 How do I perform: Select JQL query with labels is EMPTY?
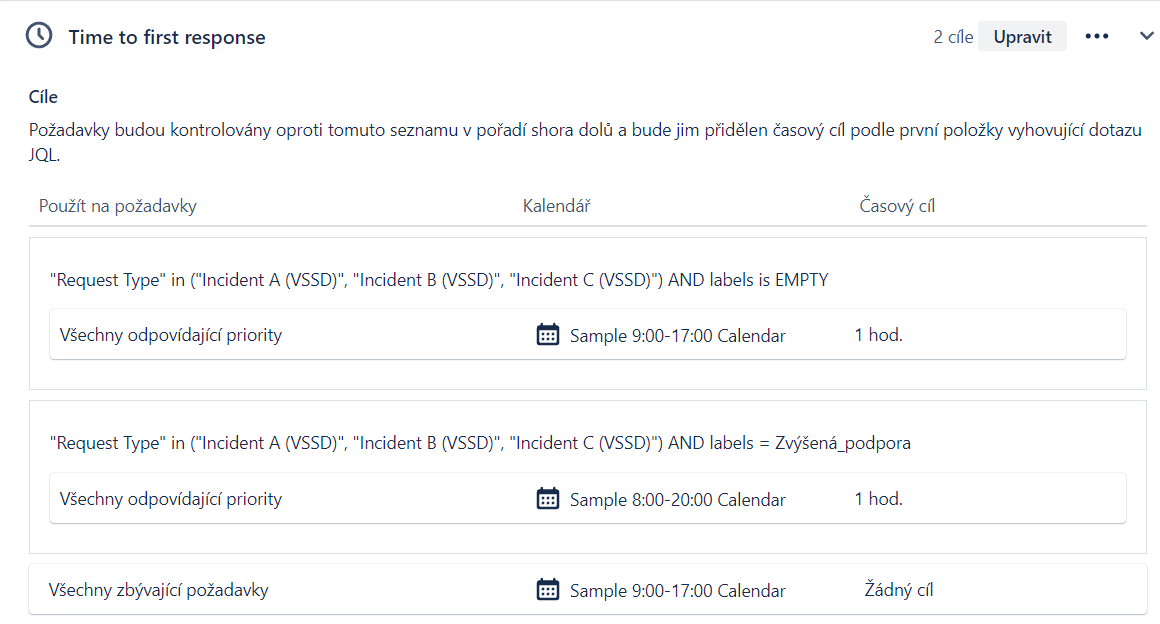point(439,280)
